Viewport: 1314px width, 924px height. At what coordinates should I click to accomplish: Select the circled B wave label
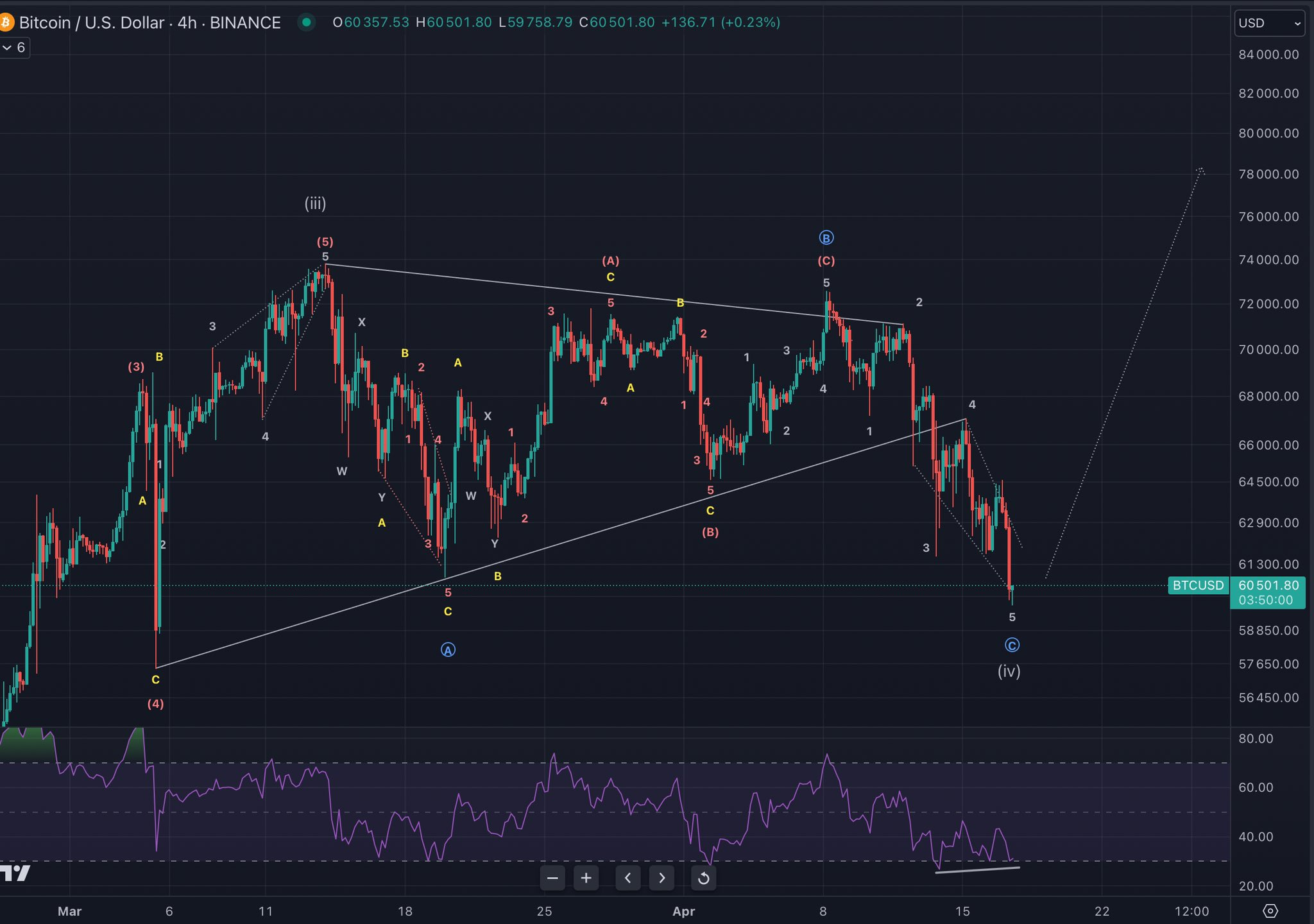point(826,238)
